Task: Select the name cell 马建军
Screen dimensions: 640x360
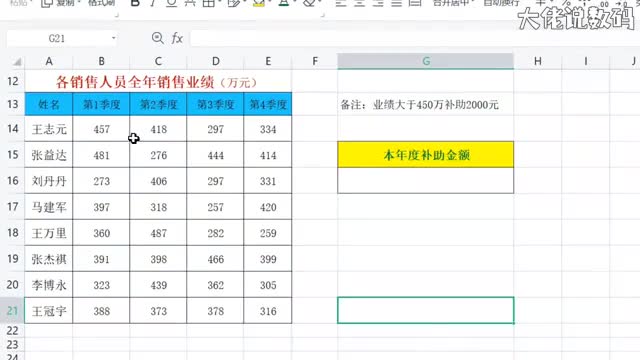Action: pos(49,207)
